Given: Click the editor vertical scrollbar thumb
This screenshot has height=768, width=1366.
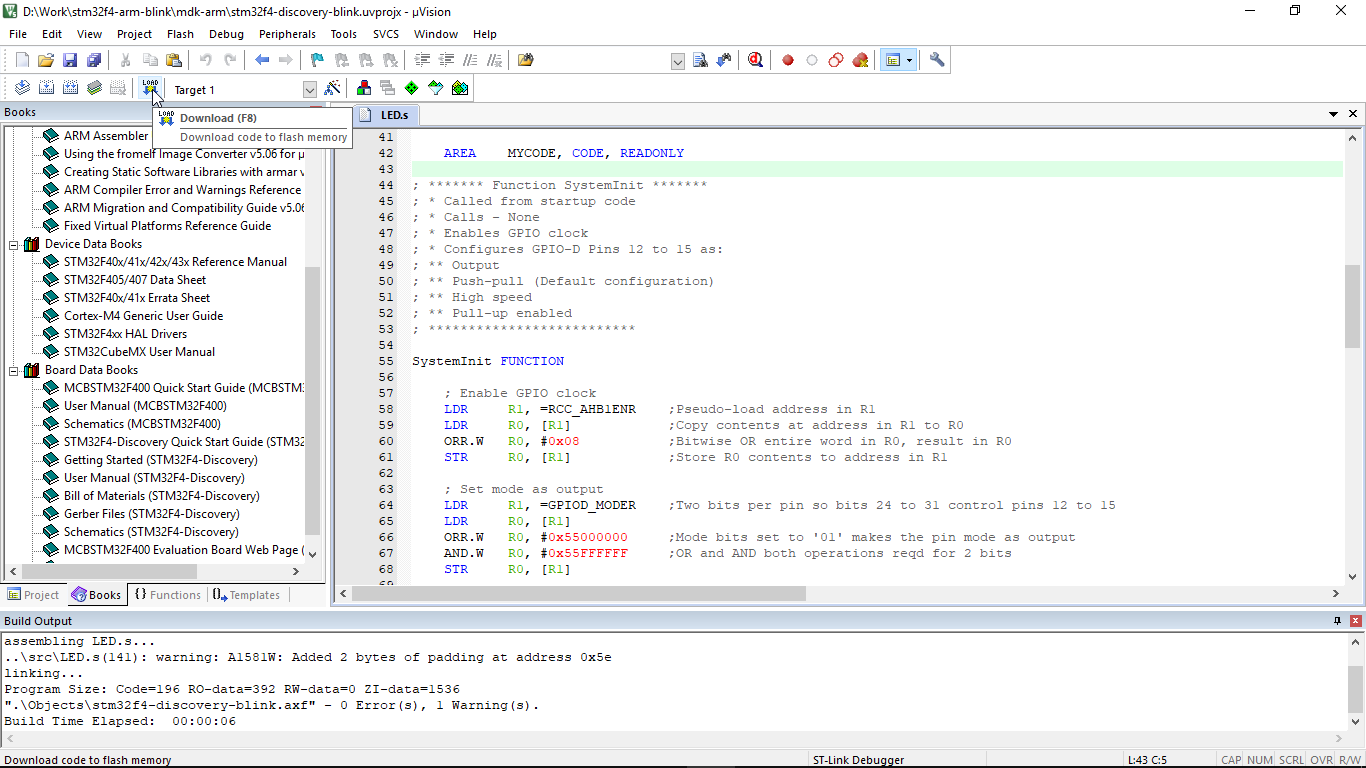Looking at the screenshot, I should point(1353,305).
